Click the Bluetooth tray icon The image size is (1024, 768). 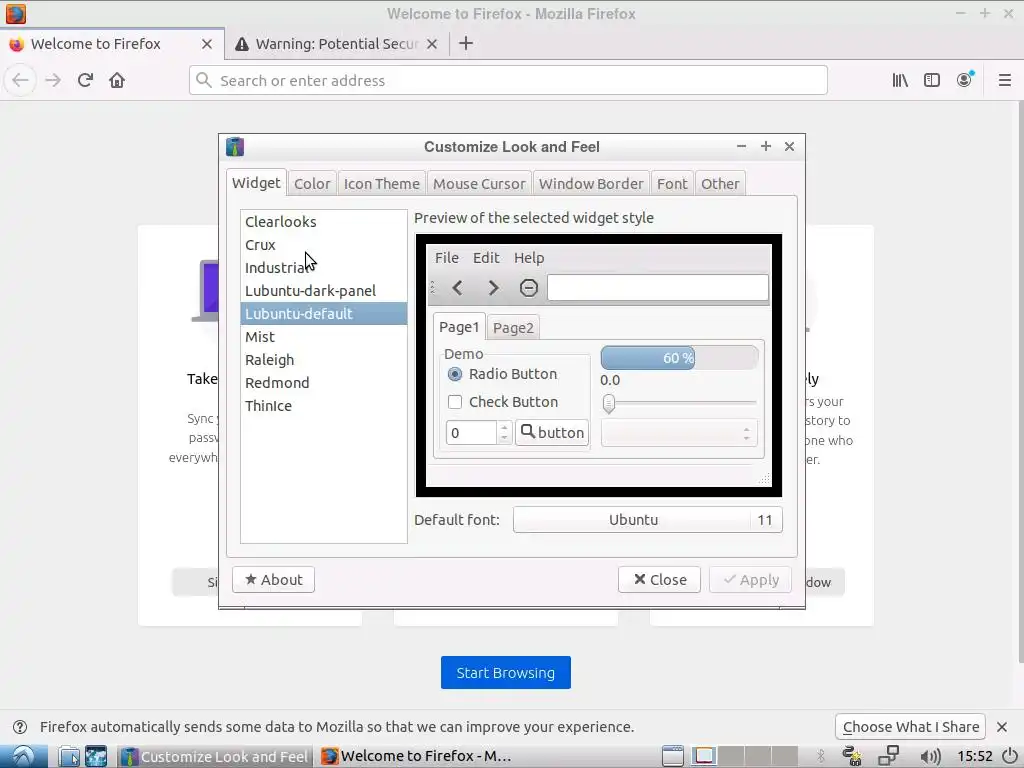point(821,756)
